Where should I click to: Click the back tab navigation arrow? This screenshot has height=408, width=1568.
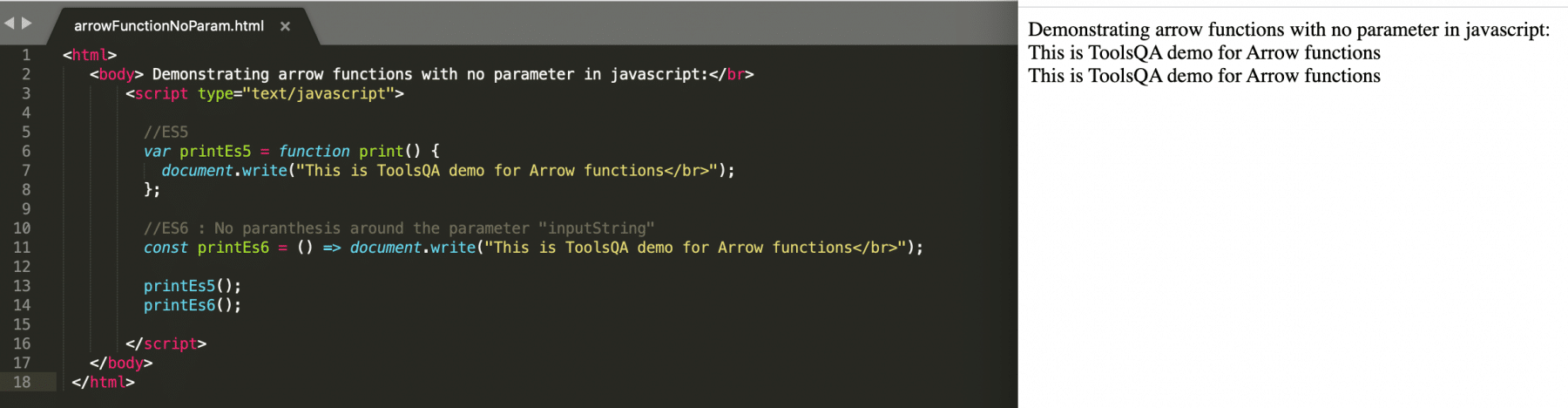pyautogui.click(x=10, y=23)
